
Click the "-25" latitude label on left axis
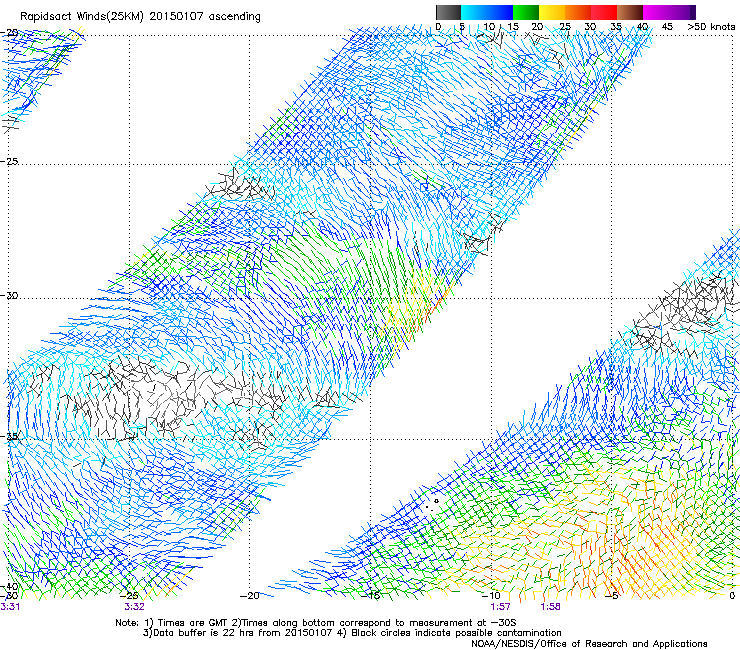pyautogui.click(x=9, y=161)
